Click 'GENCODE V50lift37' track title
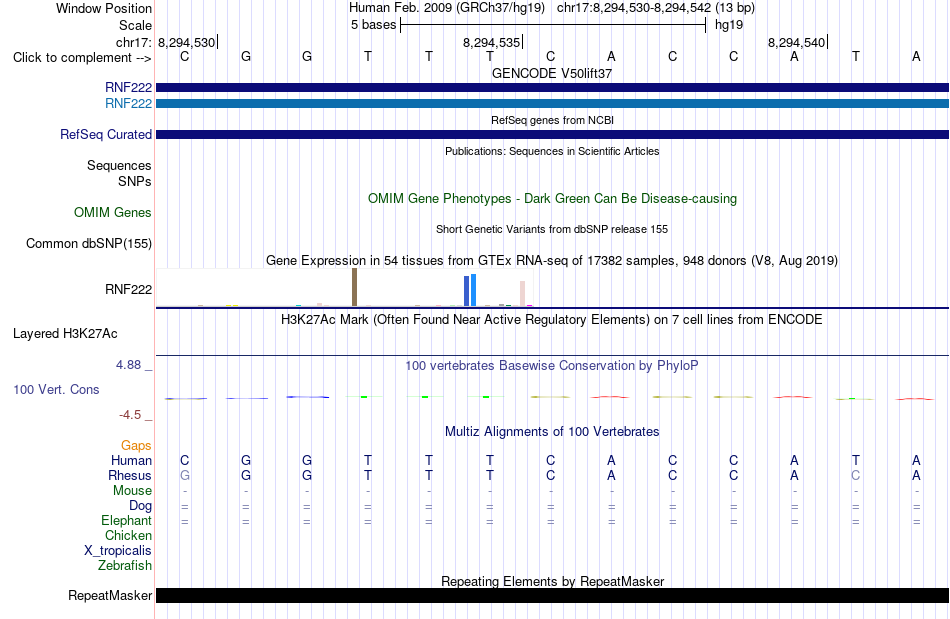The width and height of the screenshot is (950, 619). [552, 73]
